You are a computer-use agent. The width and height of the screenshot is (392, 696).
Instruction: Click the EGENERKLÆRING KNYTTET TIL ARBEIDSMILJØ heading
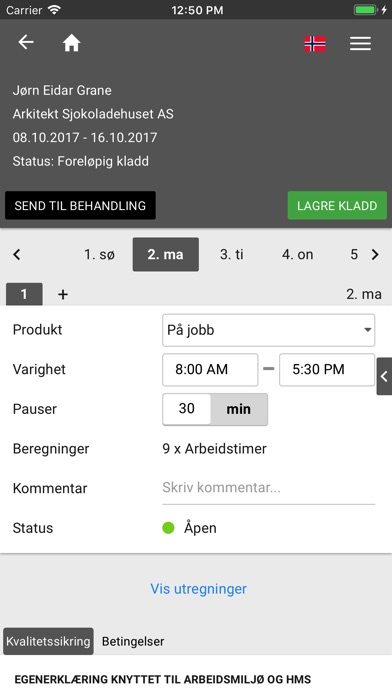[x=162, y=679]
